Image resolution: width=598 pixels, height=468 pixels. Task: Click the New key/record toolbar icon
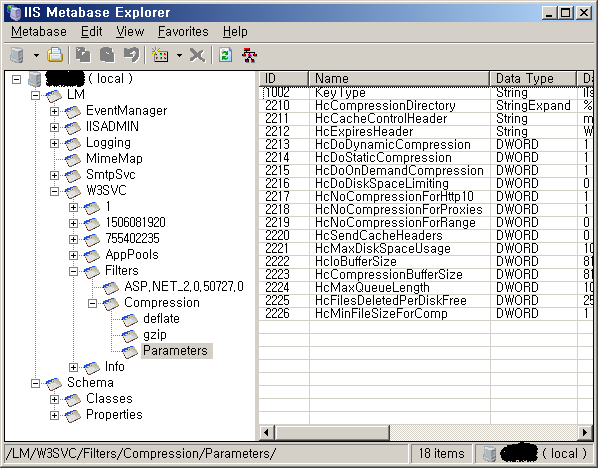160,55
